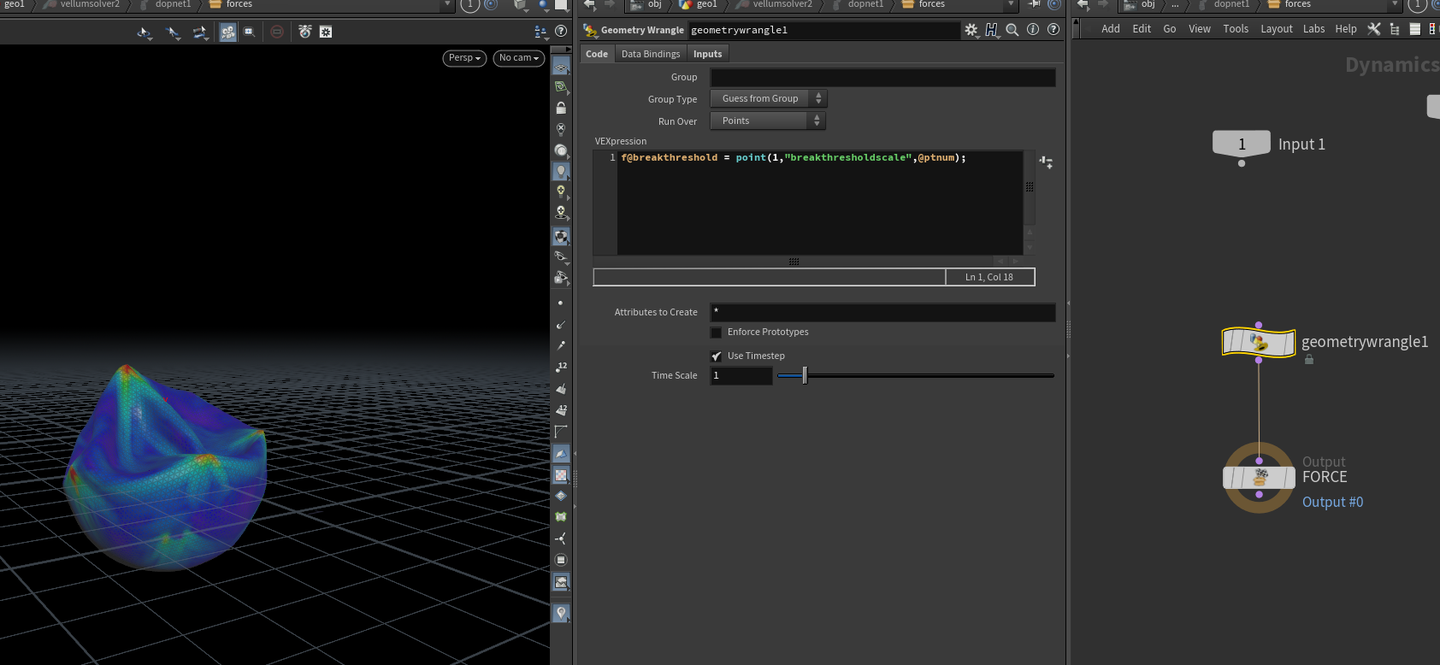Open the Group Type dropdown
The width and height of the screenshot is (1440, 665).
click(x=768, y=99)
